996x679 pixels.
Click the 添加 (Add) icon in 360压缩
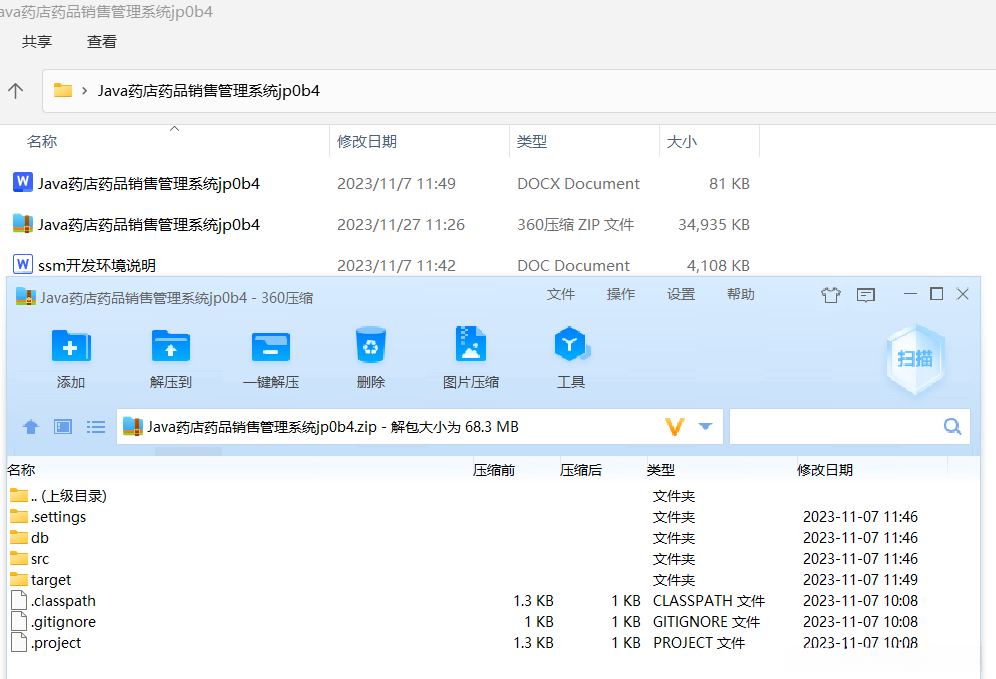tap(71, 347)
